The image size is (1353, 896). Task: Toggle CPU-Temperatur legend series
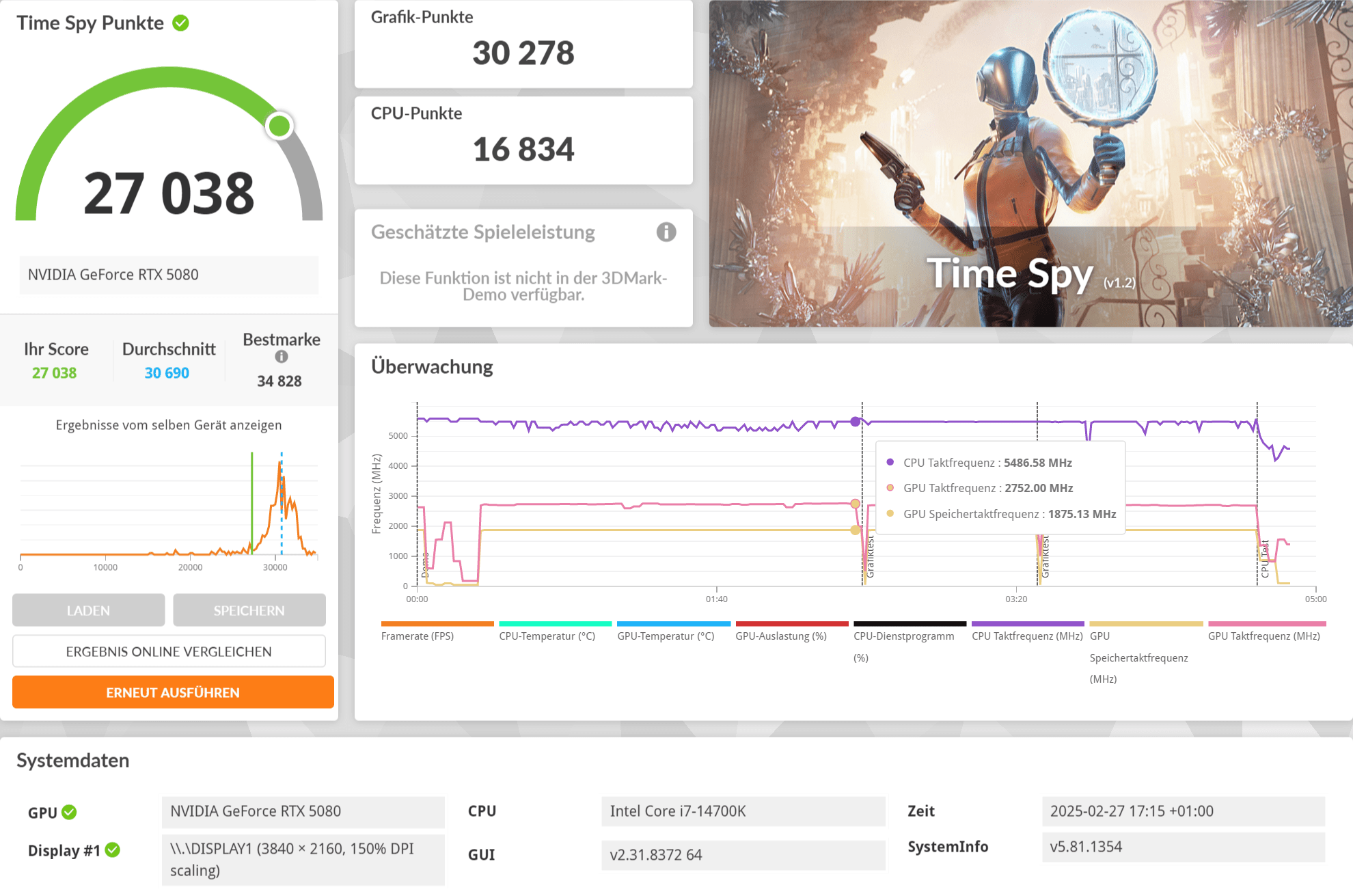(547, 636)
